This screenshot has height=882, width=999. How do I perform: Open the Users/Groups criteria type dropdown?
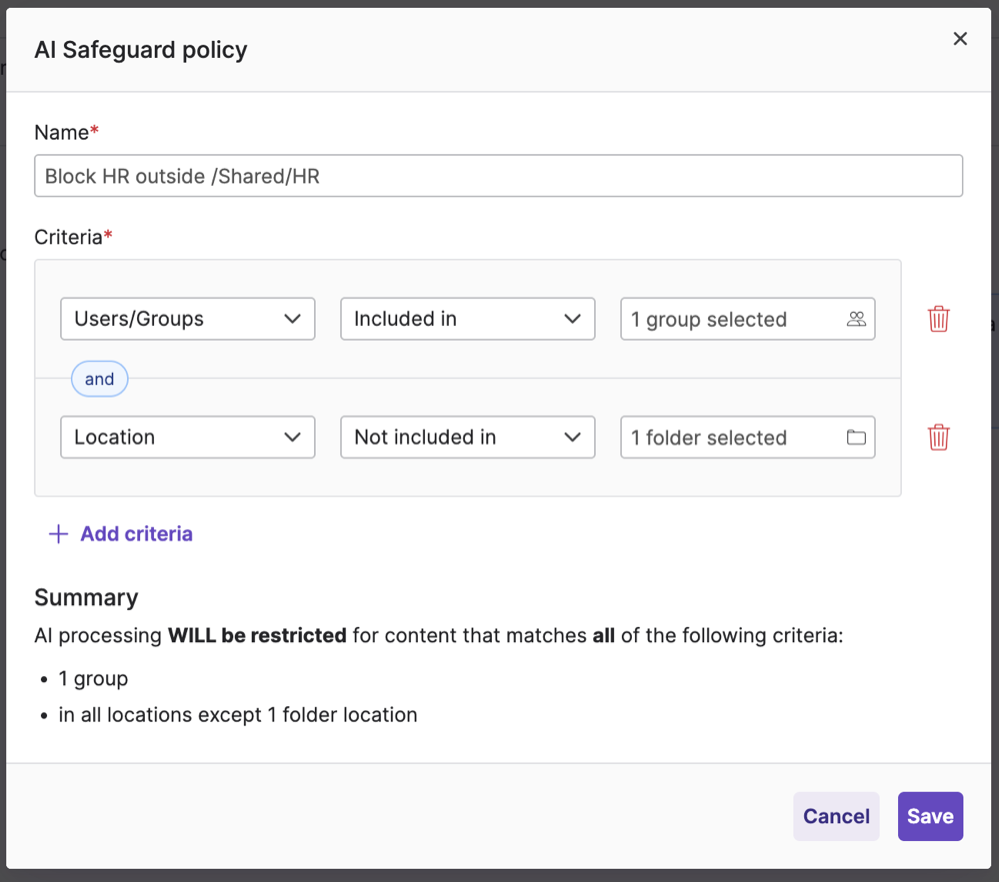[x=187, y=319]
